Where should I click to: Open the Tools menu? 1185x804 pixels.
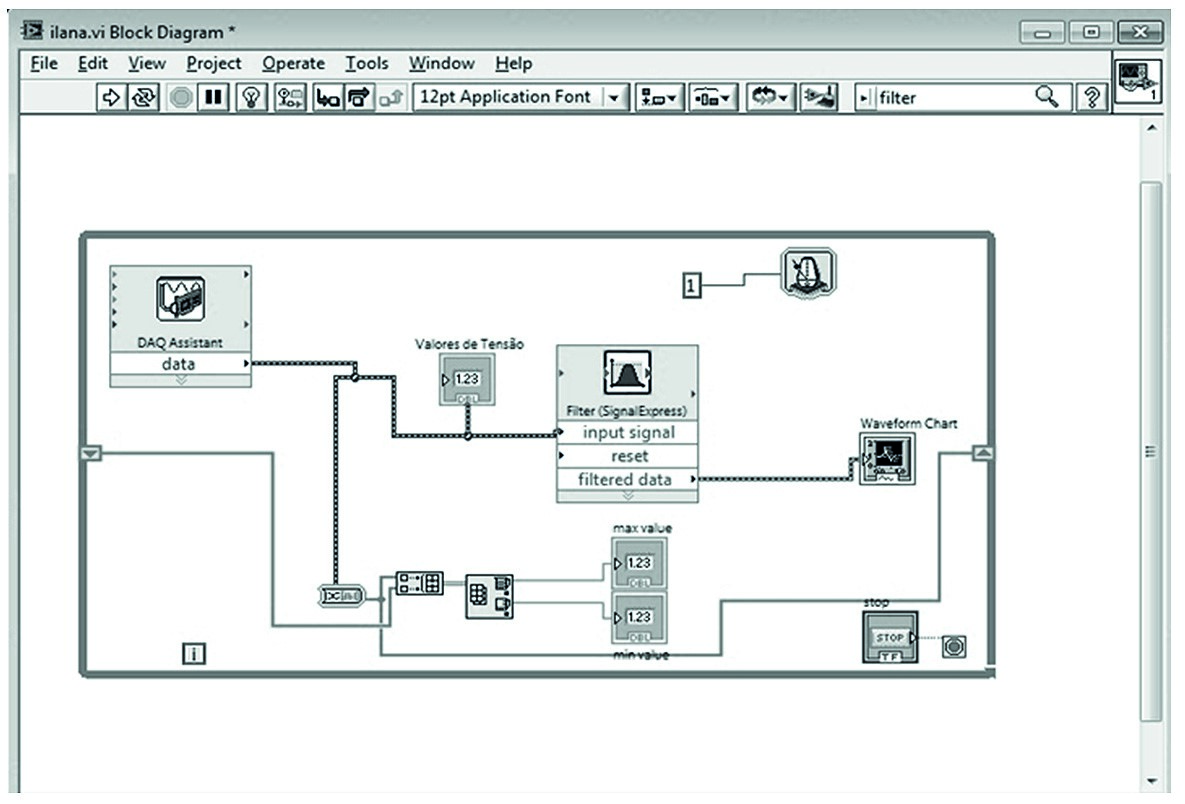366,64
